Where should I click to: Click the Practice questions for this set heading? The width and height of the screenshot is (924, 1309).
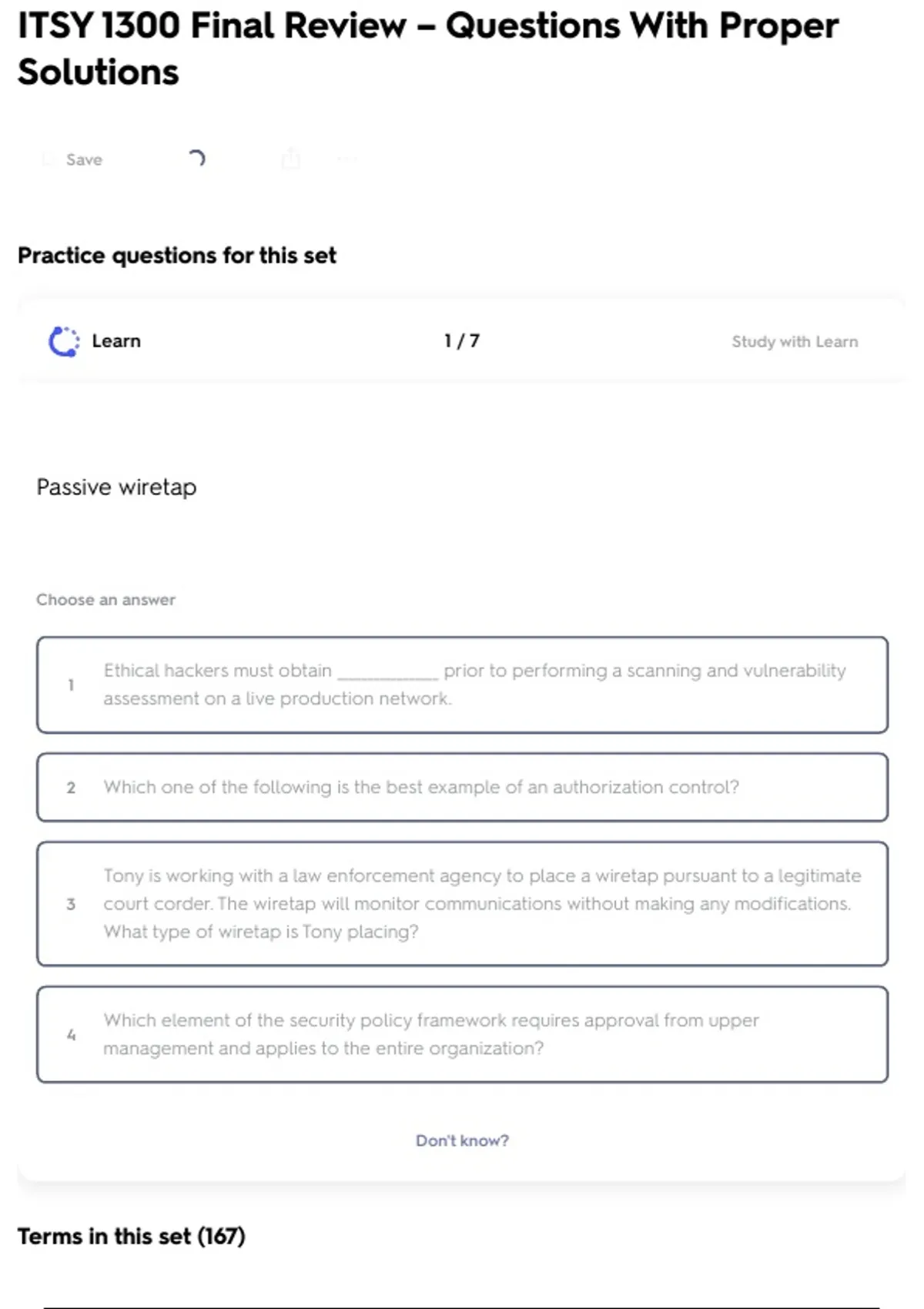[176, 255]
